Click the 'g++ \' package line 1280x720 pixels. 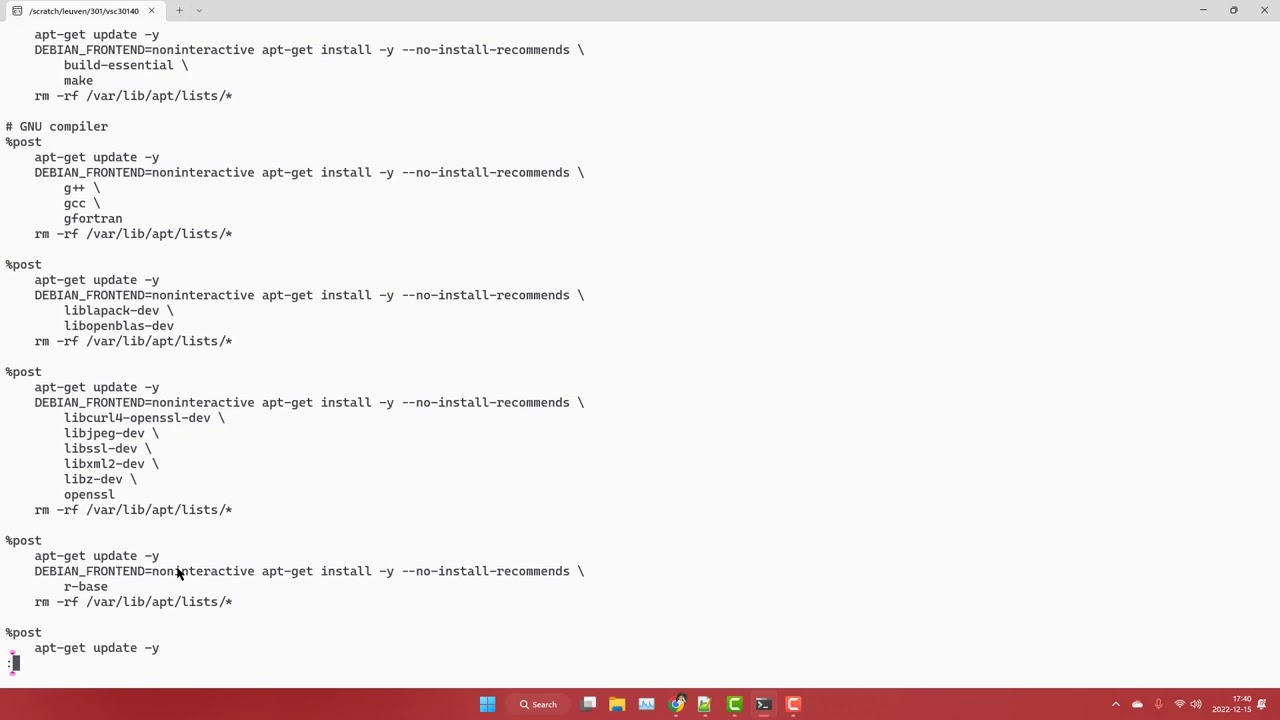point(82,188)
